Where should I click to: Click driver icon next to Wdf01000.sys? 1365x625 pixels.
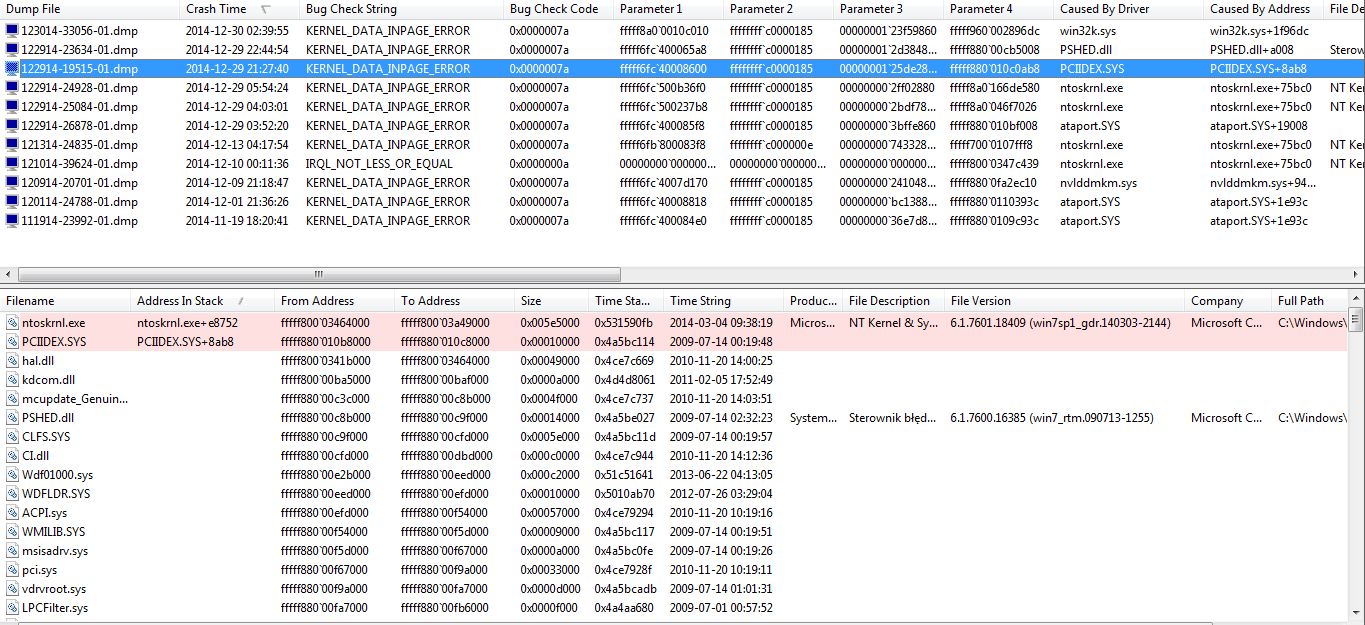[x=12, y=475]
